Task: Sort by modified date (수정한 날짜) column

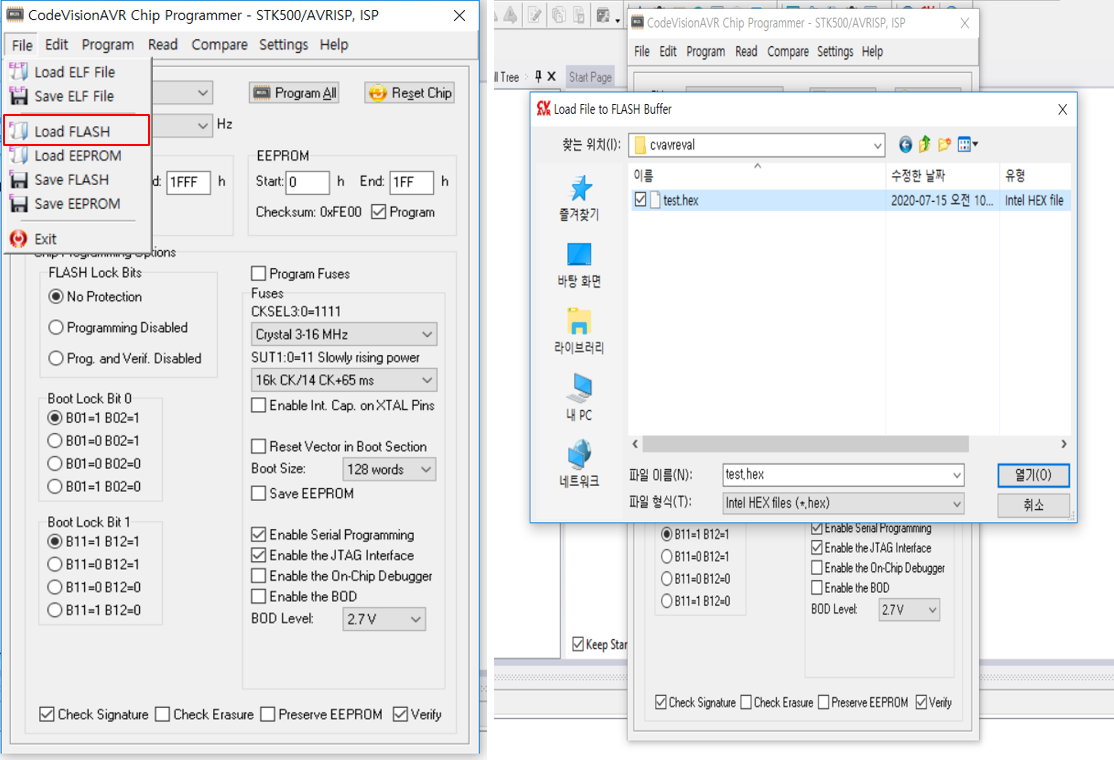Action: [x=918, y=175]
